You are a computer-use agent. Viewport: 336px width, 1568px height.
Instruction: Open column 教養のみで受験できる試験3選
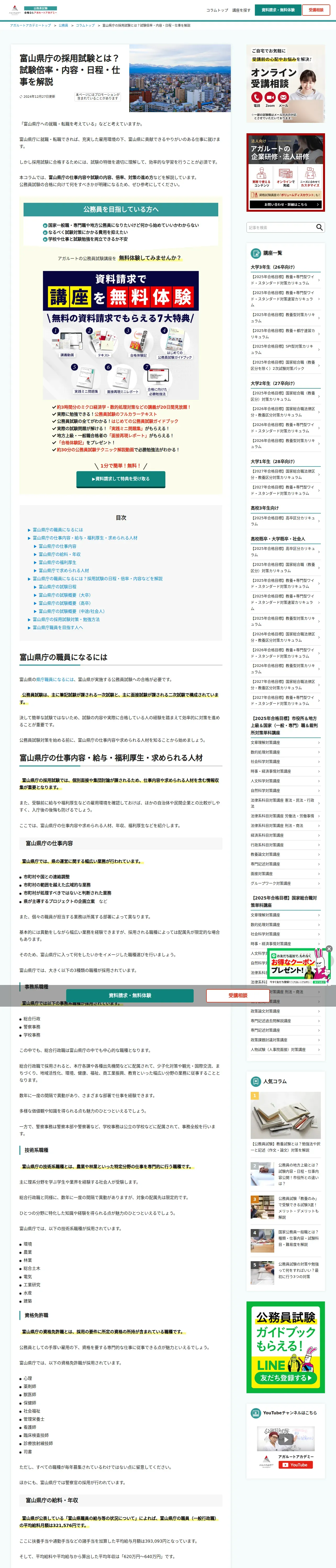pos(285,1208)
